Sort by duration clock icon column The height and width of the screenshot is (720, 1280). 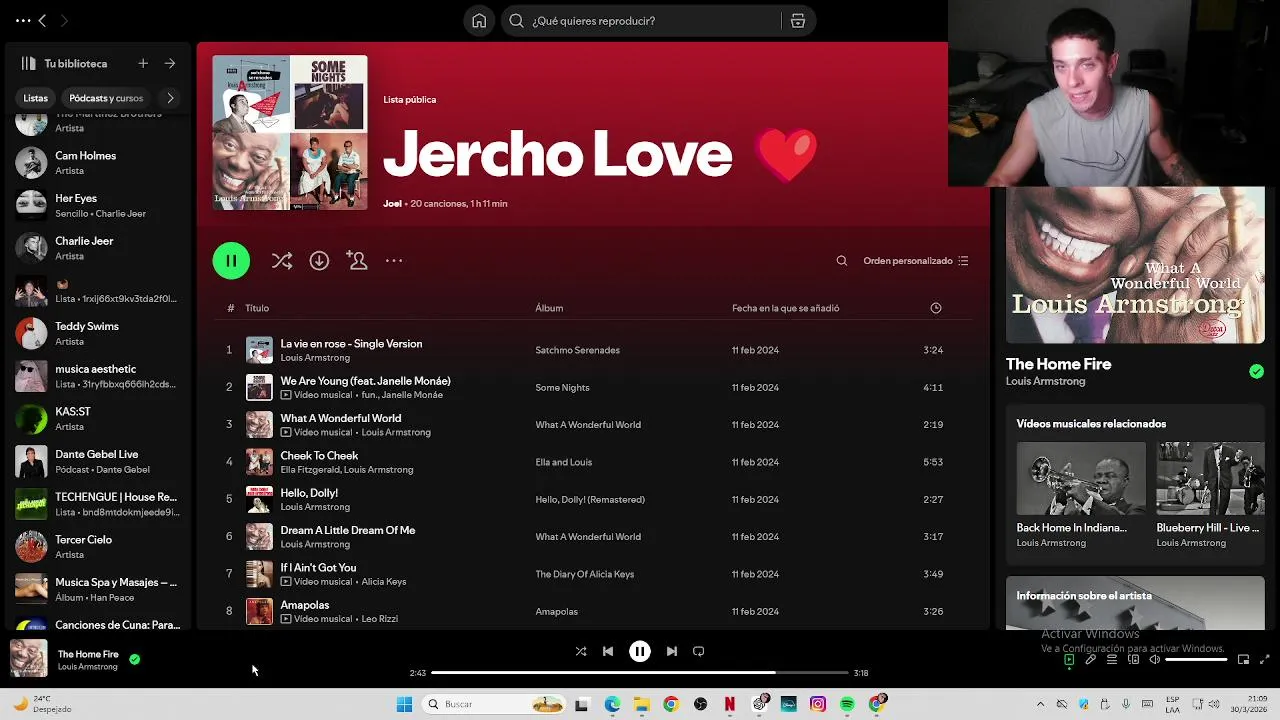click(x=936, y=308)
